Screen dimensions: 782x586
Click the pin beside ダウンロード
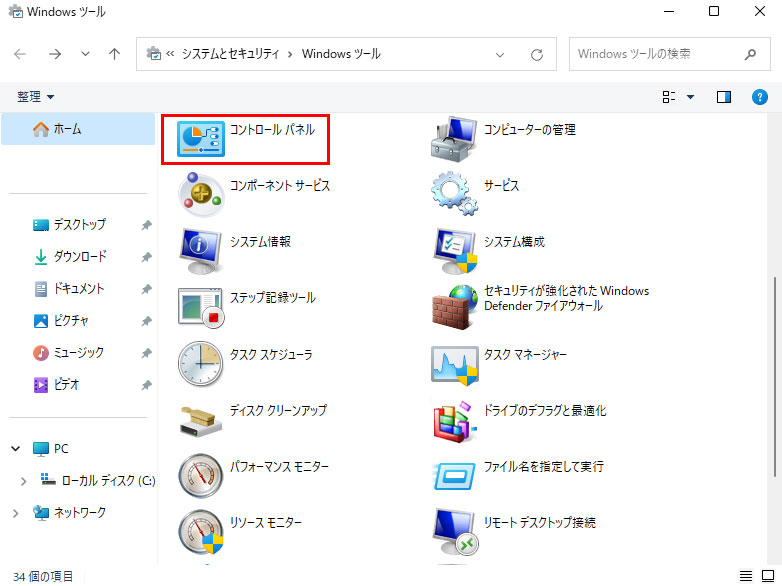[x=146, y=257]
